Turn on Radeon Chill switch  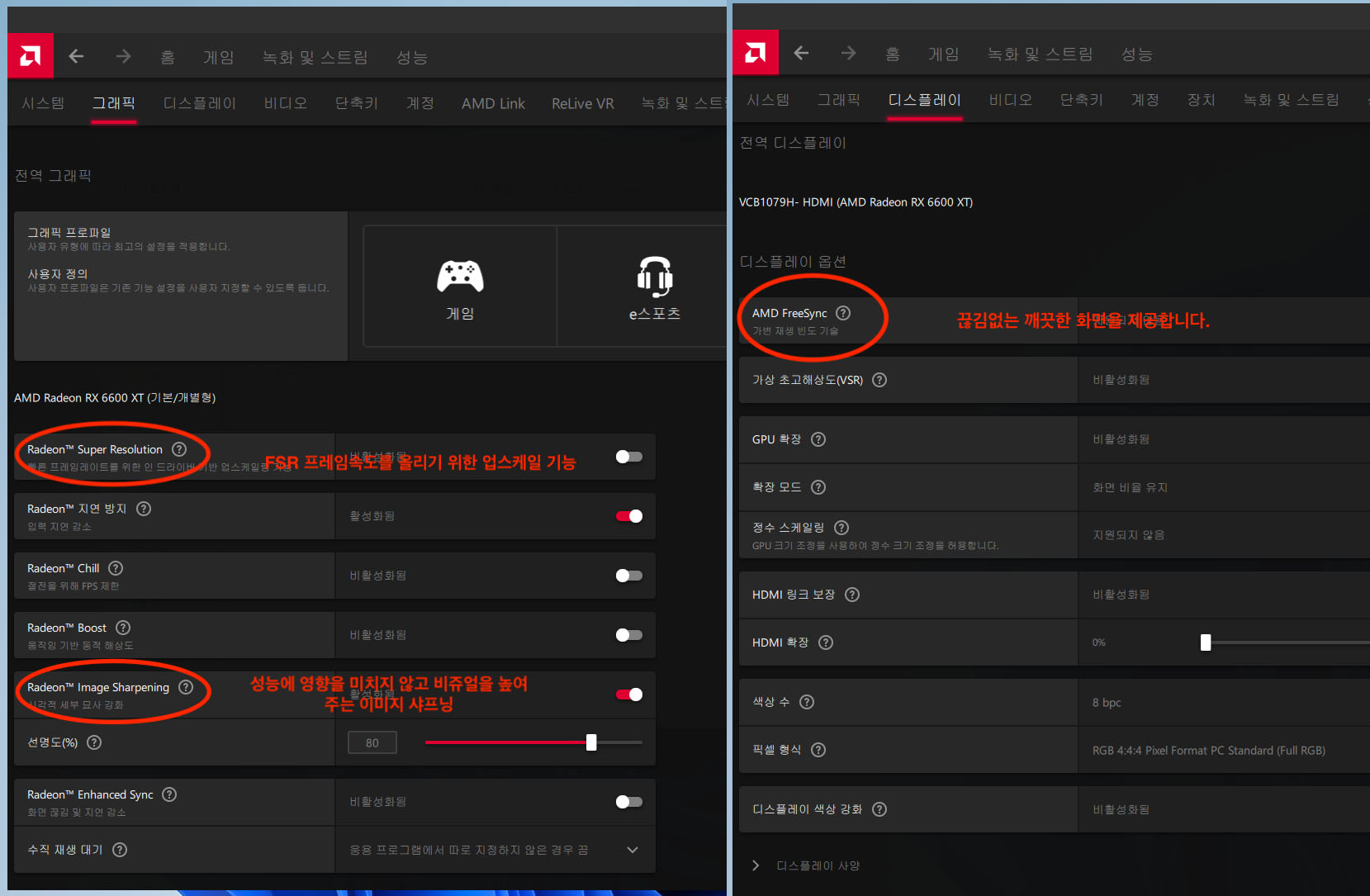click(x=629, y=576)
